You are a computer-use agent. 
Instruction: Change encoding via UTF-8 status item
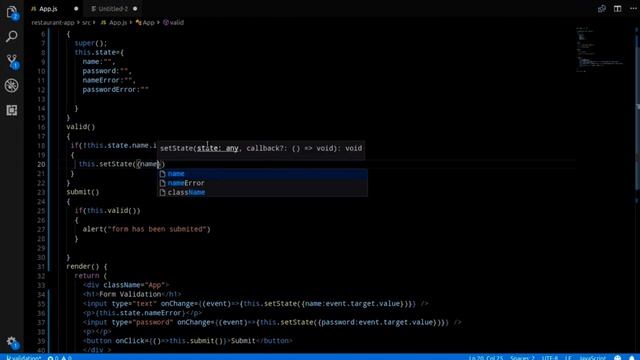coord(550,357)
